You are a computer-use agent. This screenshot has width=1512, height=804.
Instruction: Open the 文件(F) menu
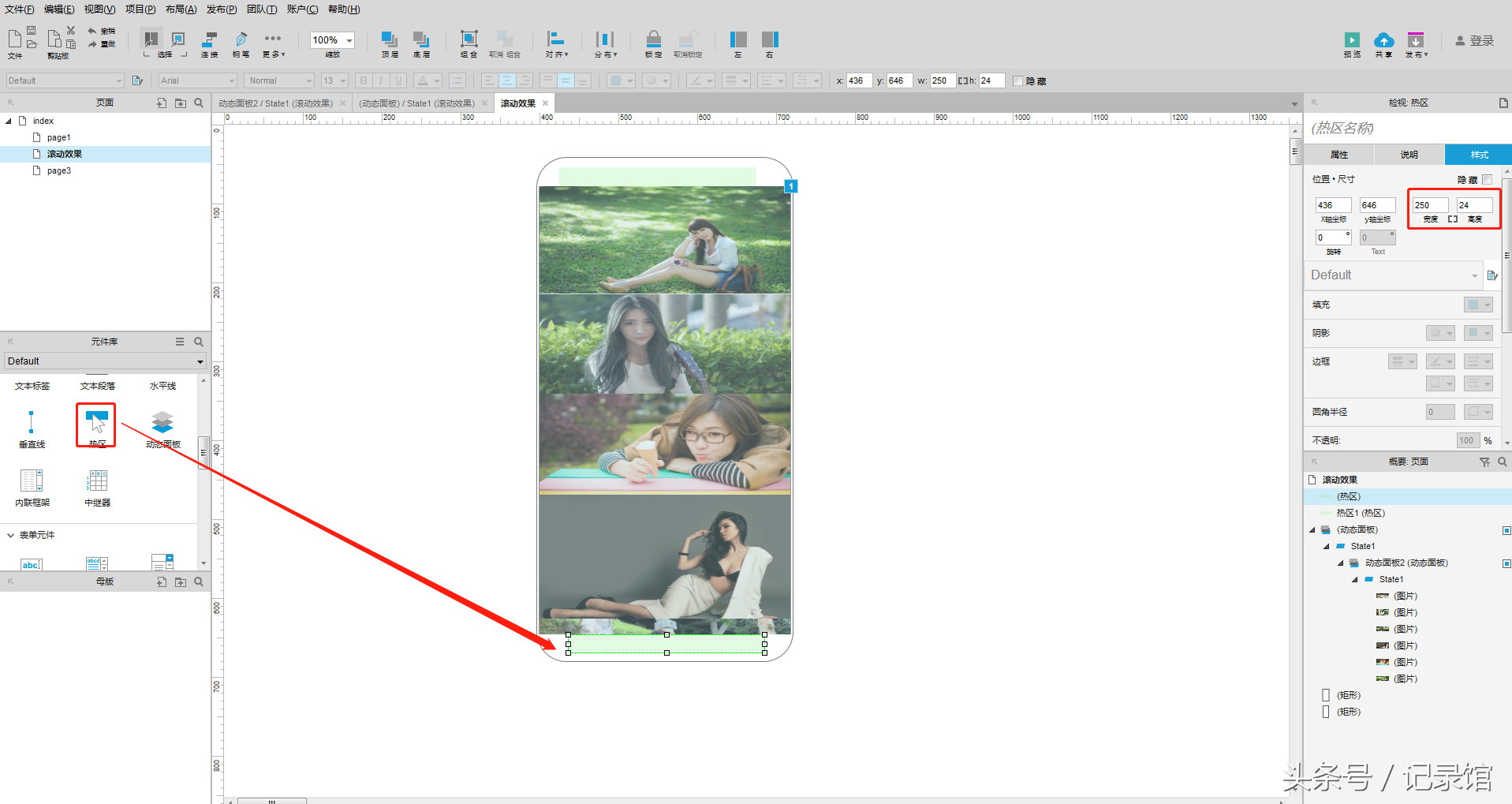[20, 9]
